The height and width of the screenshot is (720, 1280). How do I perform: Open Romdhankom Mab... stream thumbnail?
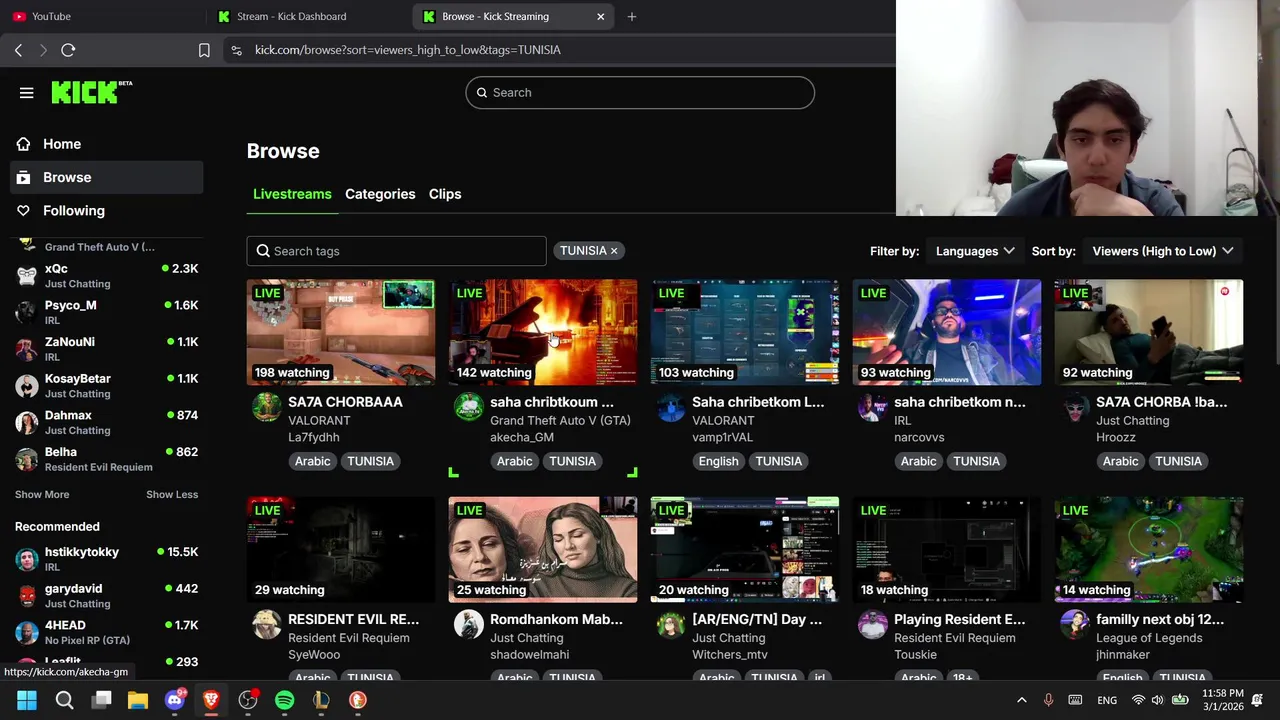[x=543, y=549]
